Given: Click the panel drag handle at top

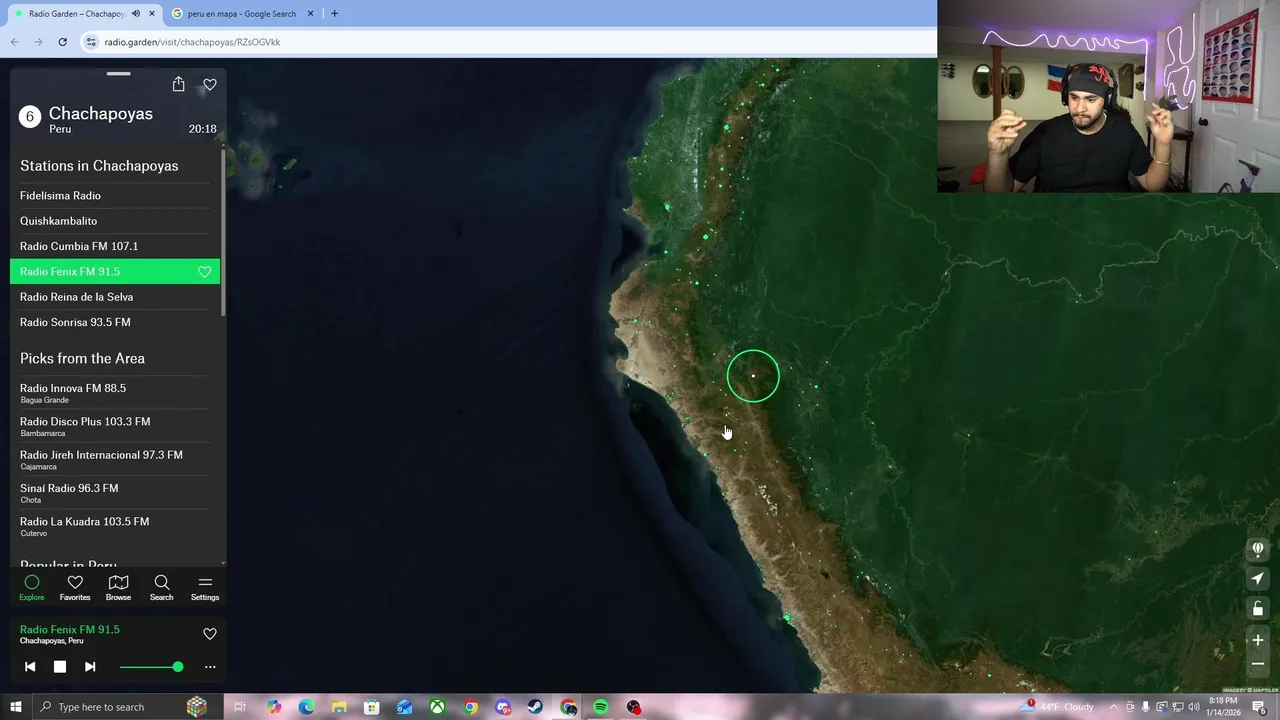Looking at the screenshot, I should coord(119,73).
